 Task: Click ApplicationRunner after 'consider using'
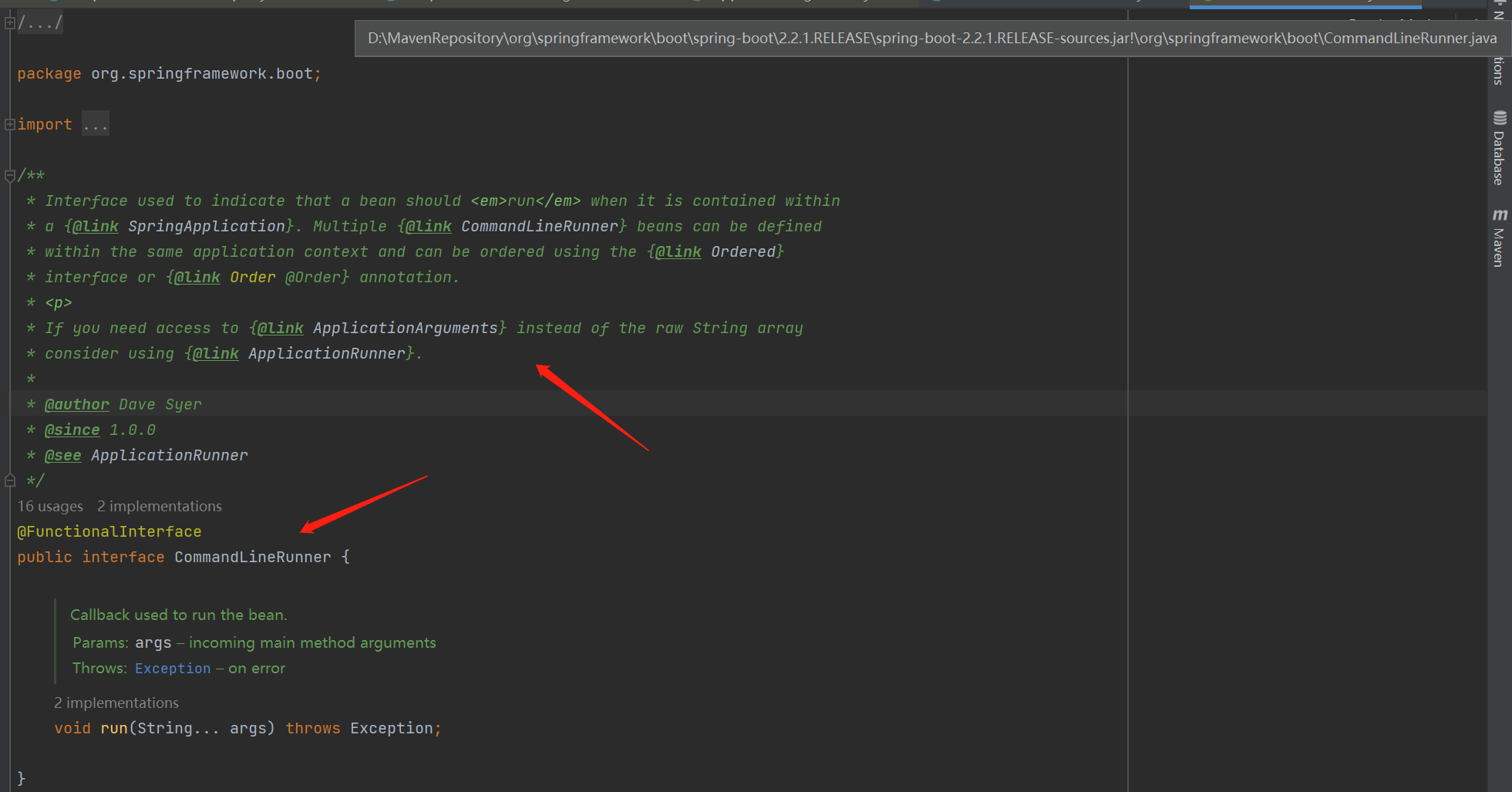click(327, 354)
